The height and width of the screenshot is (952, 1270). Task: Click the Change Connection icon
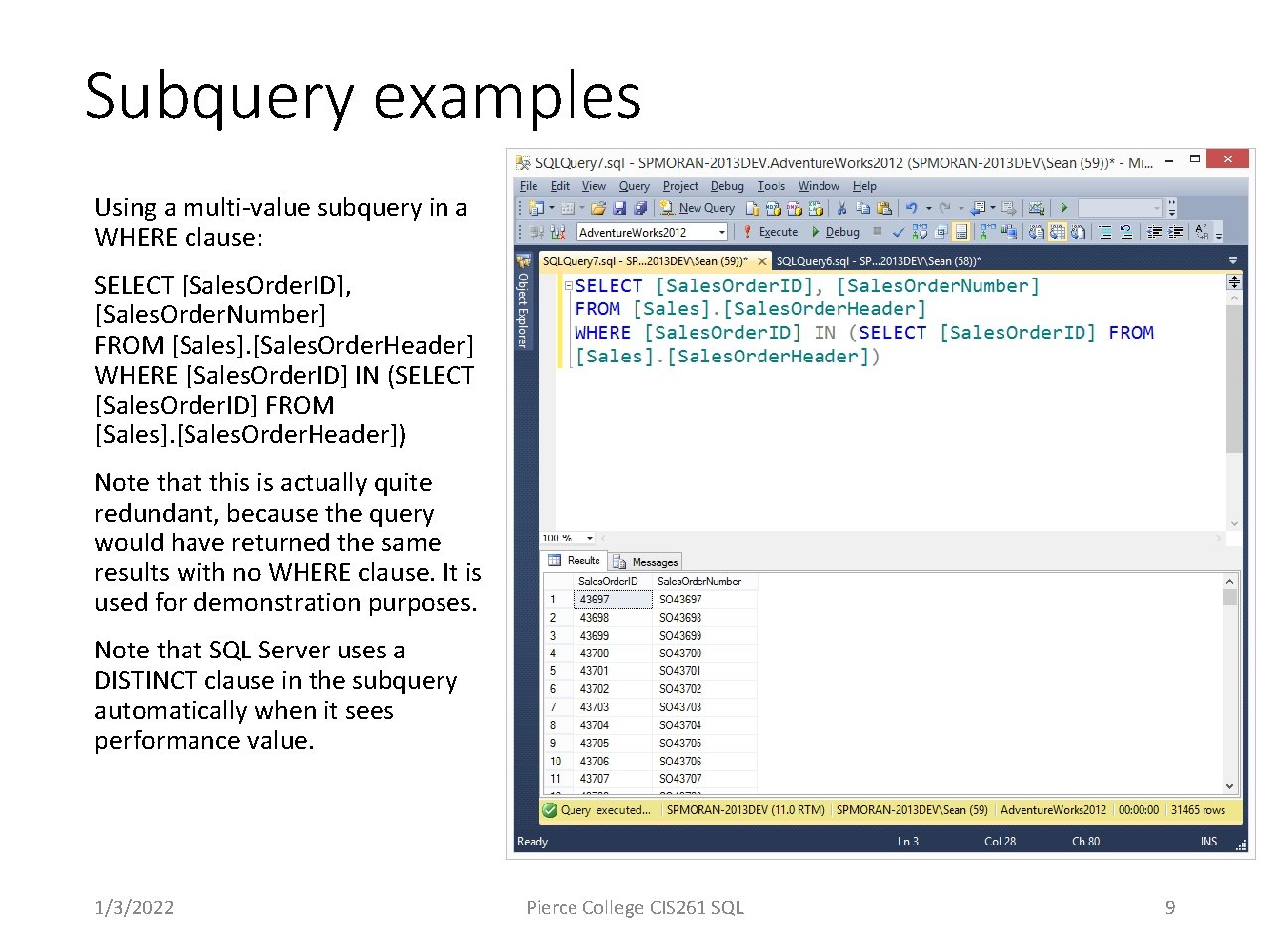557,232
